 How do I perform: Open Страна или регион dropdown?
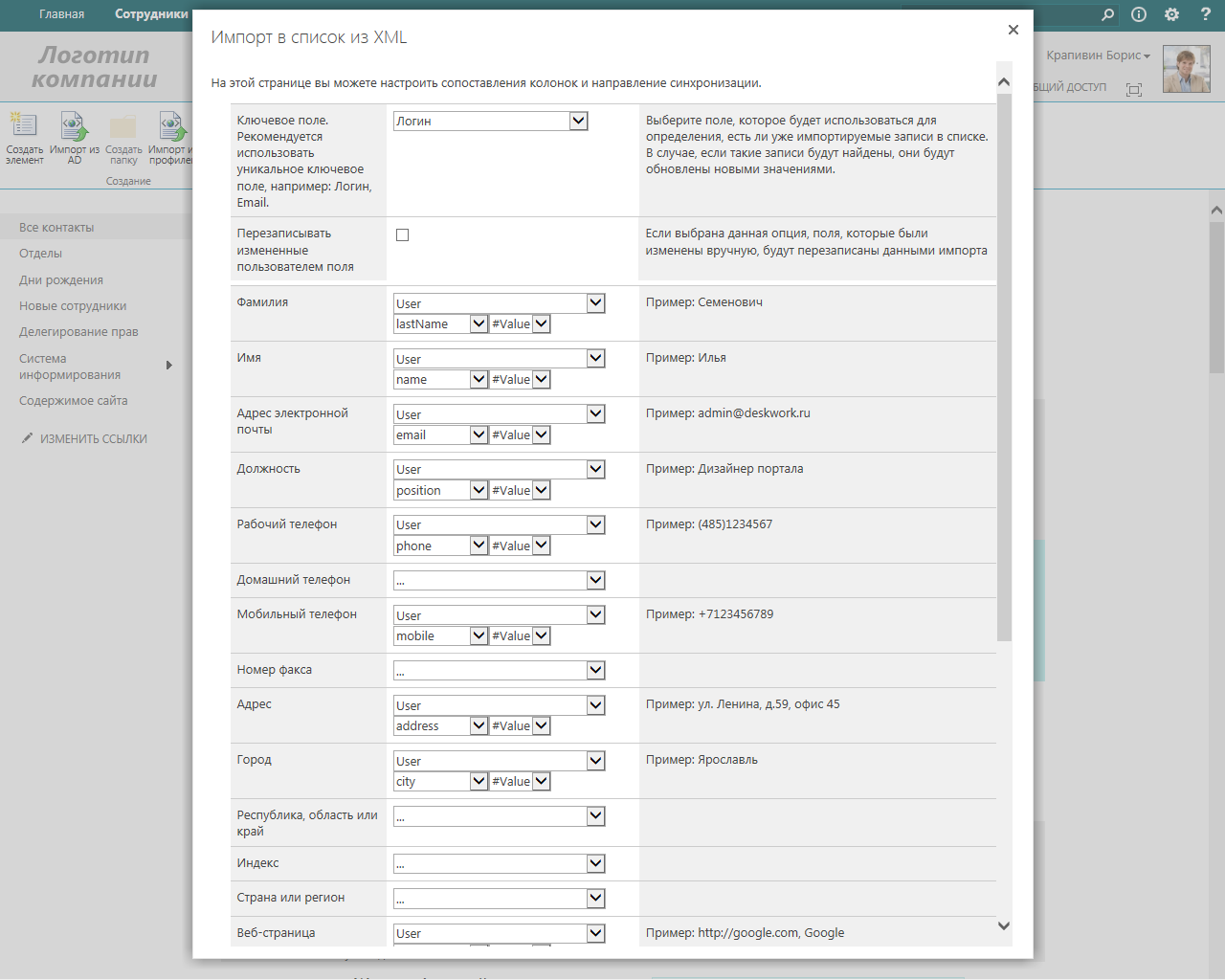tap(499, 898)
